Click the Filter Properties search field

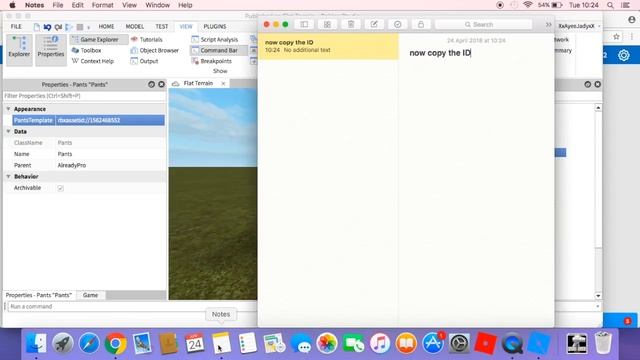click(x=84, y=96)
